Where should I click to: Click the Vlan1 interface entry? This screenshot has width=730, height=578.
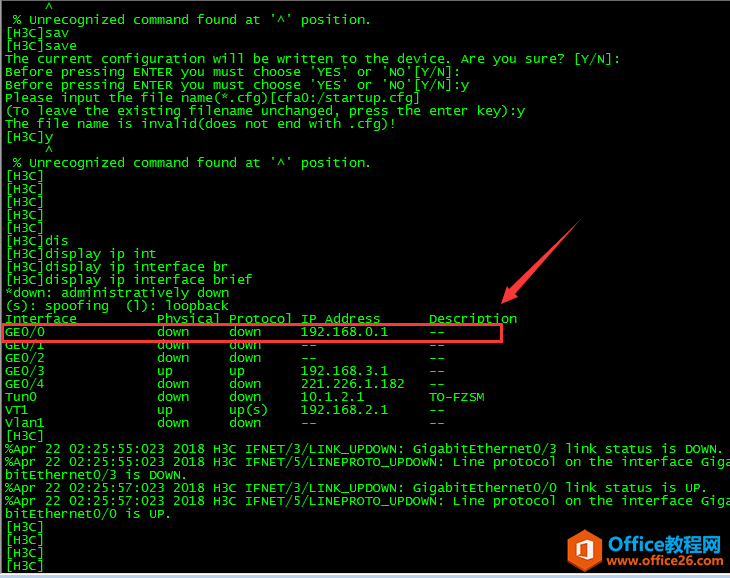[24, 423]
